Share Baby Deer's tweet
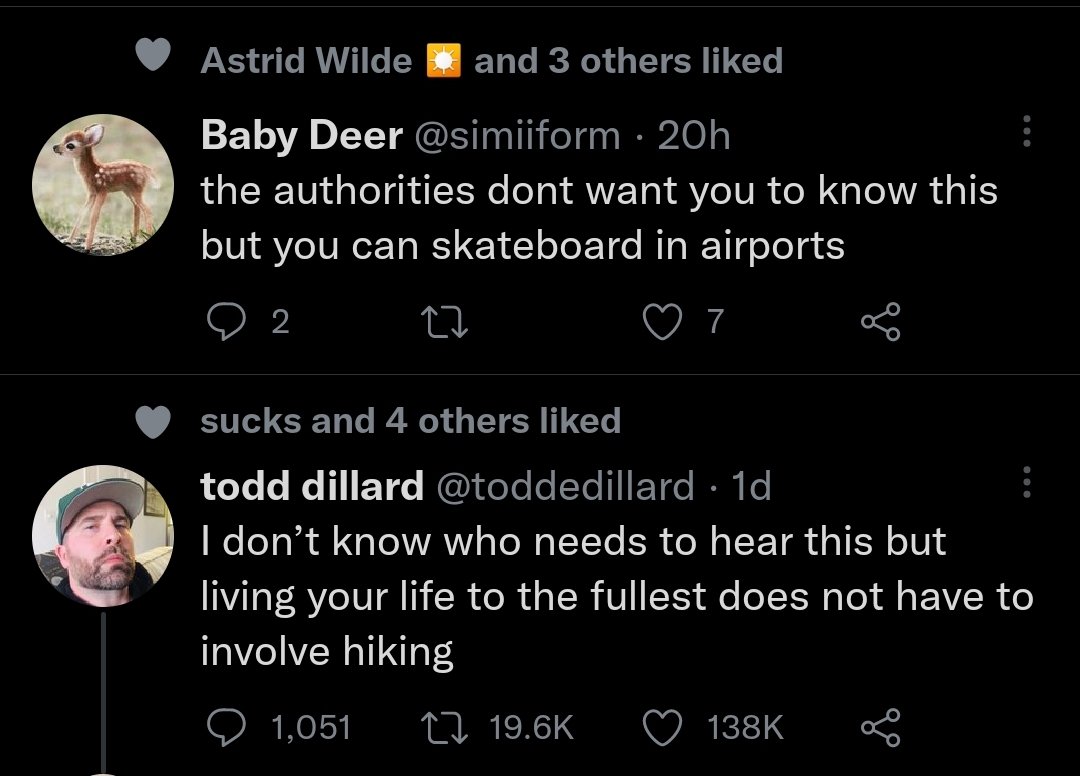1080x776 pixels. point(880,322)
